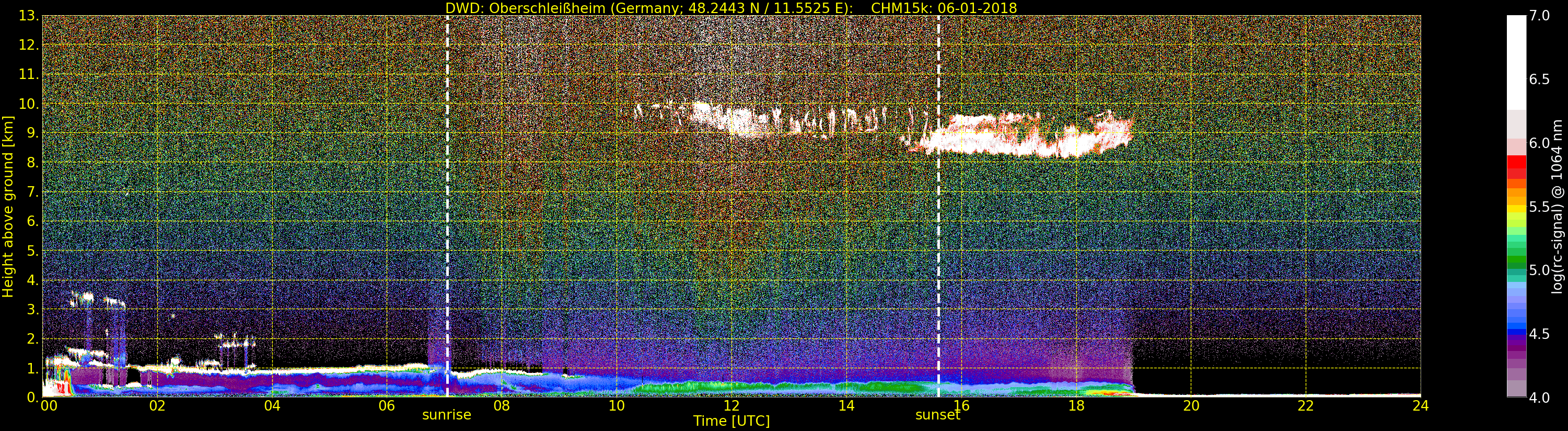Click the white top section of the colorbar
Viewport: 1568px width, 431px height.
tap(1516, 61)
